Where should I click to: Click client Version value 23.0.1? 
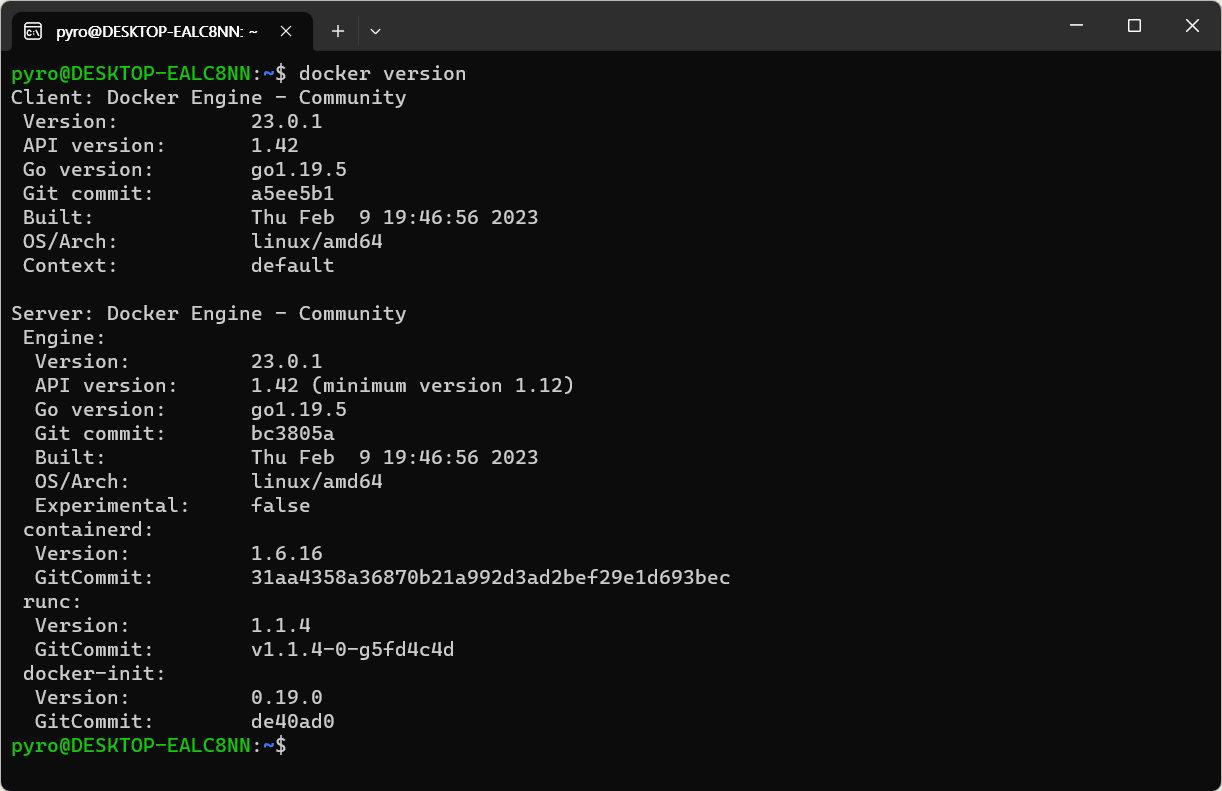coord(286,122)
